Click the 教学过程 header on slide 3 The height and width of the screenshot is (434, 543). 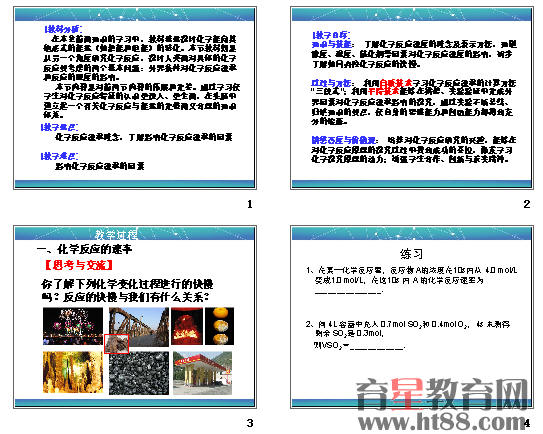[x=116, y=234]
